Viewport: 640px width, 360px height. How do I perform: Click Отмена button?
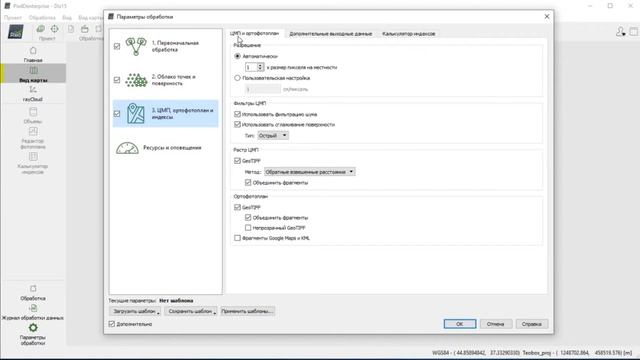point(496,324)
